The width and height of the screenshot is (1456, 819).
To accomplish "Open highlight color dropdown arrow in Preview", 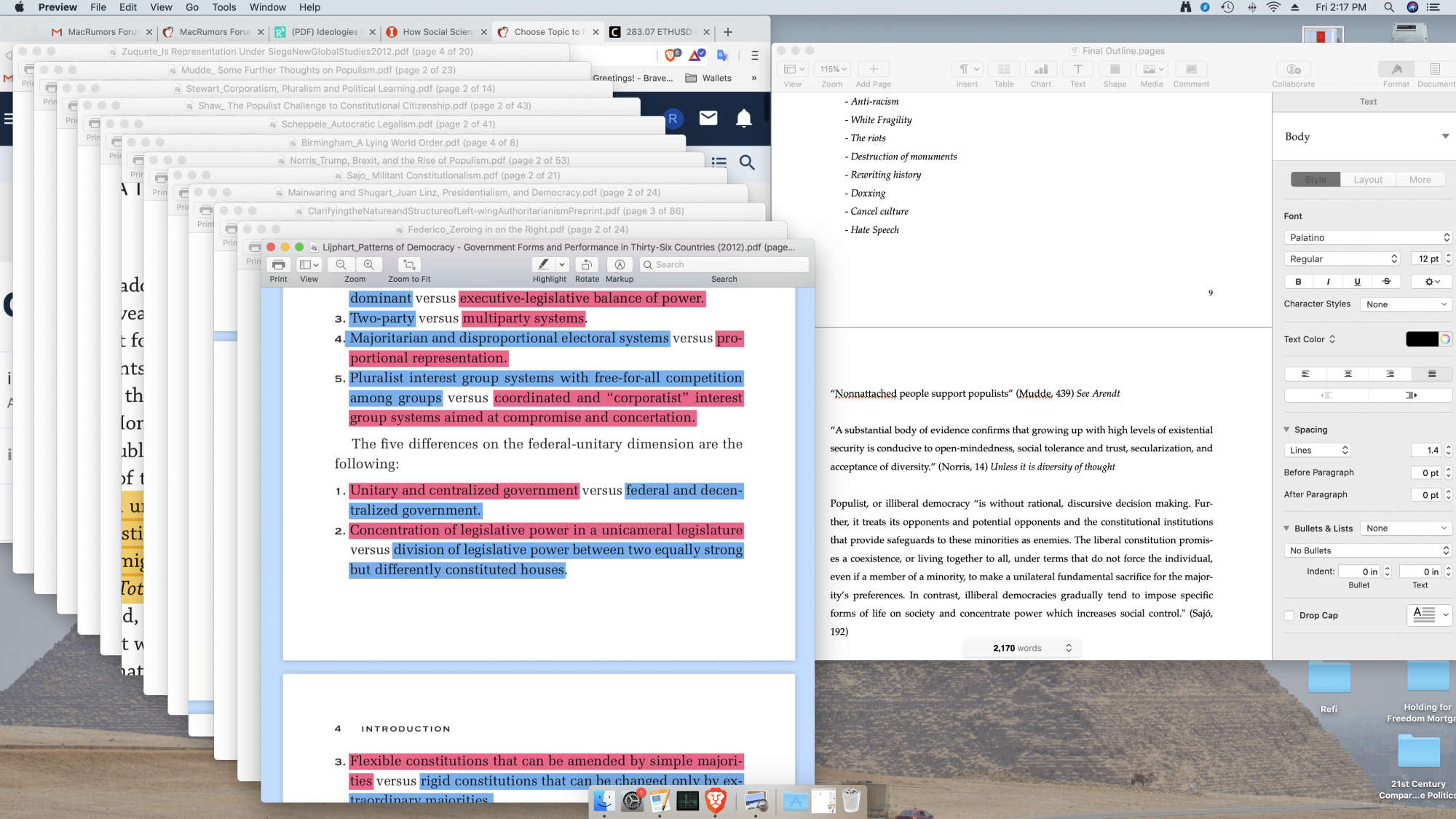I will [562, 265].
